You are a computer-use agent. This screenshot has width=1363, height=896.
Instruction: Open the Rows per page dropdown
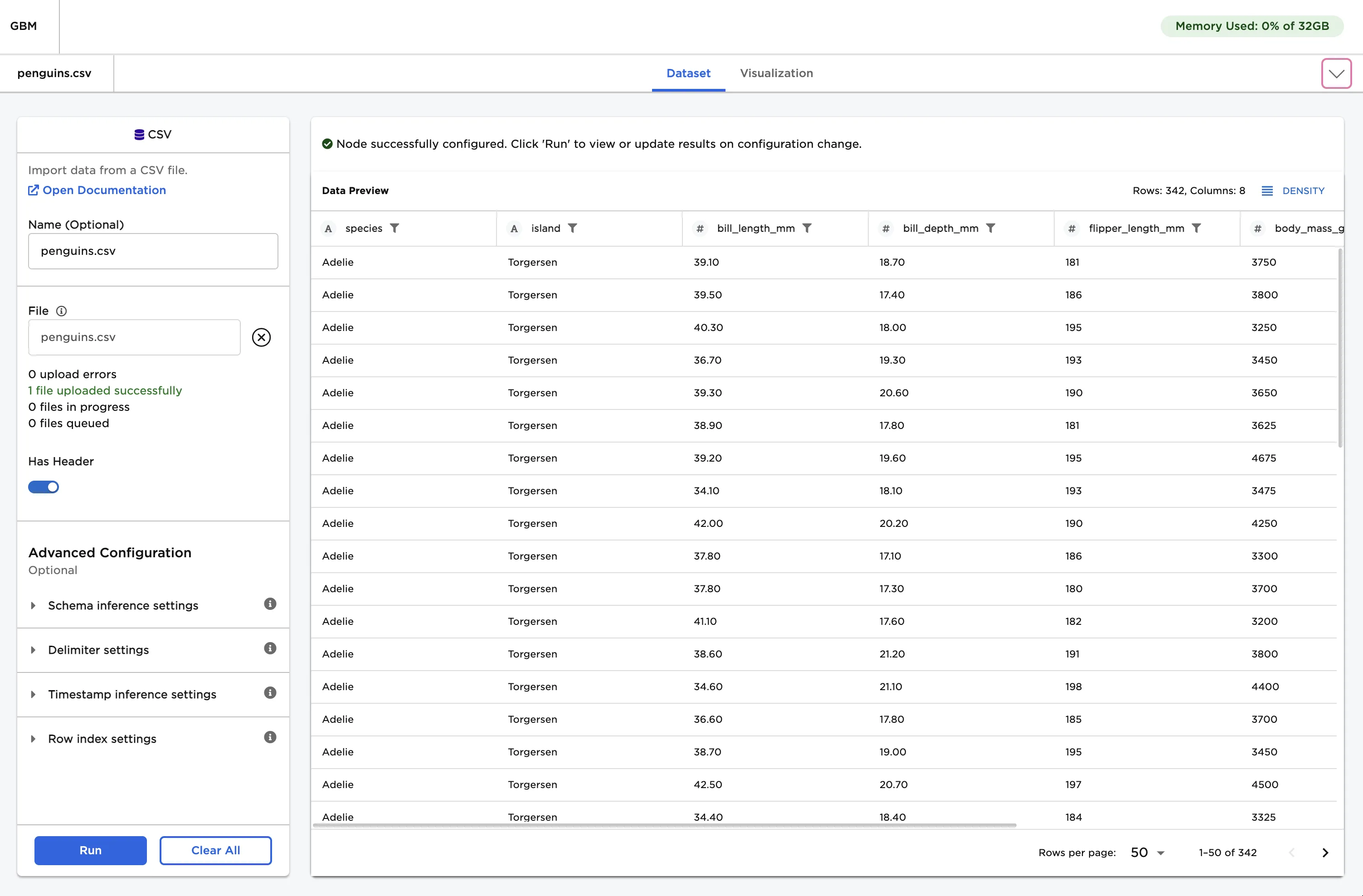[1148, 852]
